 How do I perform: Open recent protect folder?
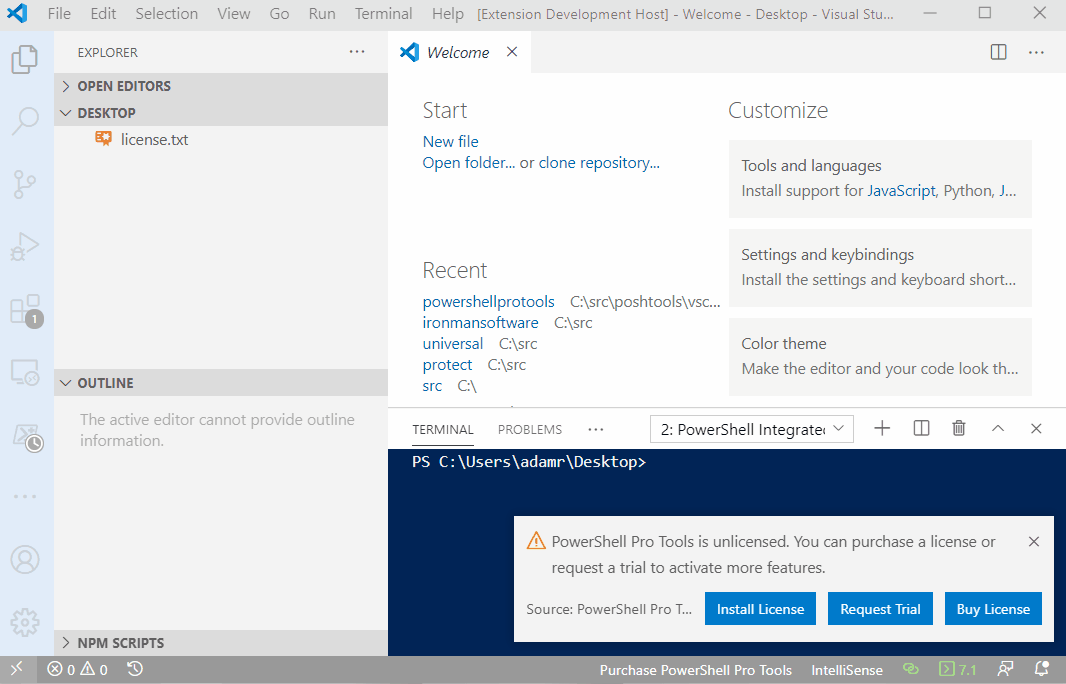(x=447, y=365)
